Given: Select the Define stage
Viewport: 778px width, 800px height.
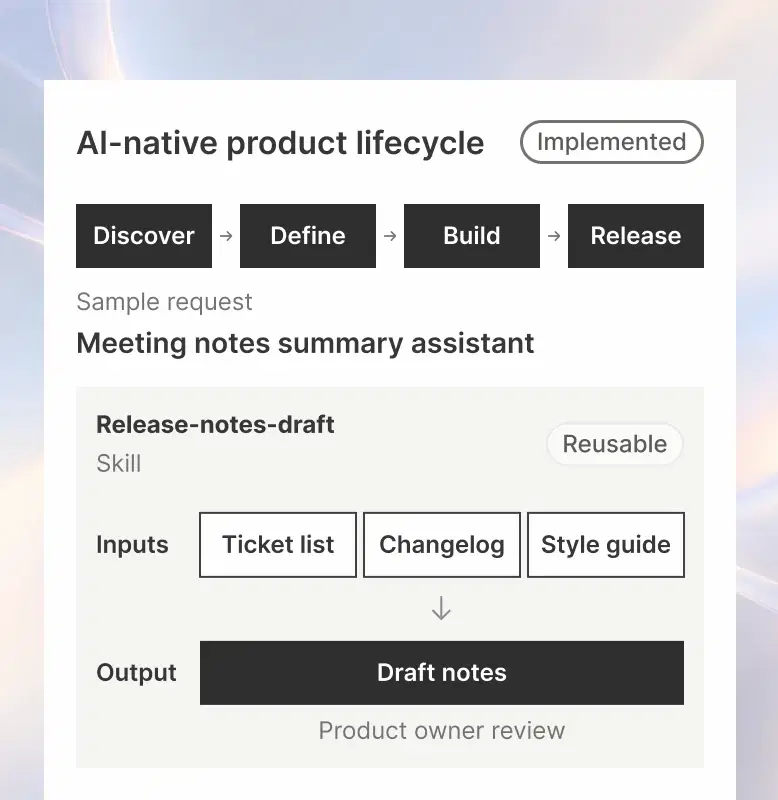Looking at the screenshot, I should (x=308, y=236).
